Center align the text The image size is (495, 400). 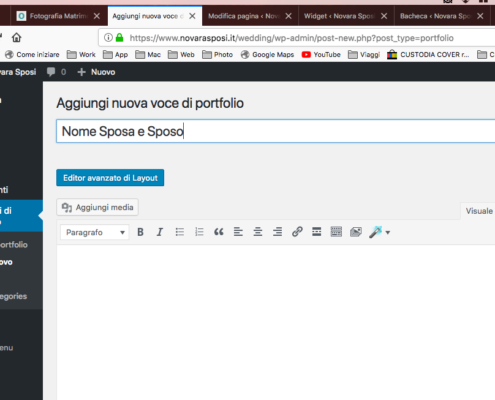tap(258, 232)
